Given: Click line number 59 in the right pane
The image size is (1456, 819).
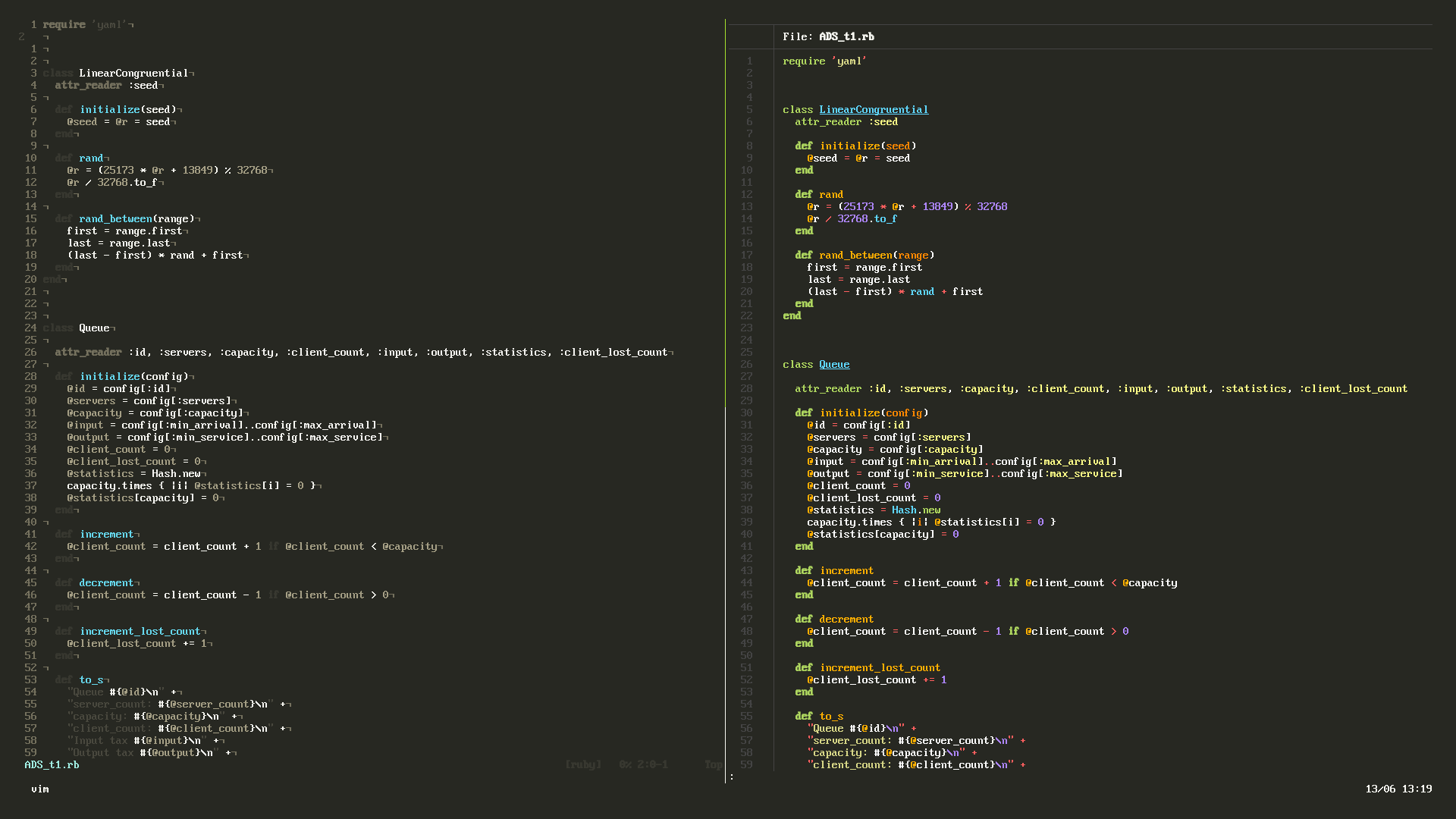Looking at the screenshot, I should pyautogui.click(x=747, y=764).
